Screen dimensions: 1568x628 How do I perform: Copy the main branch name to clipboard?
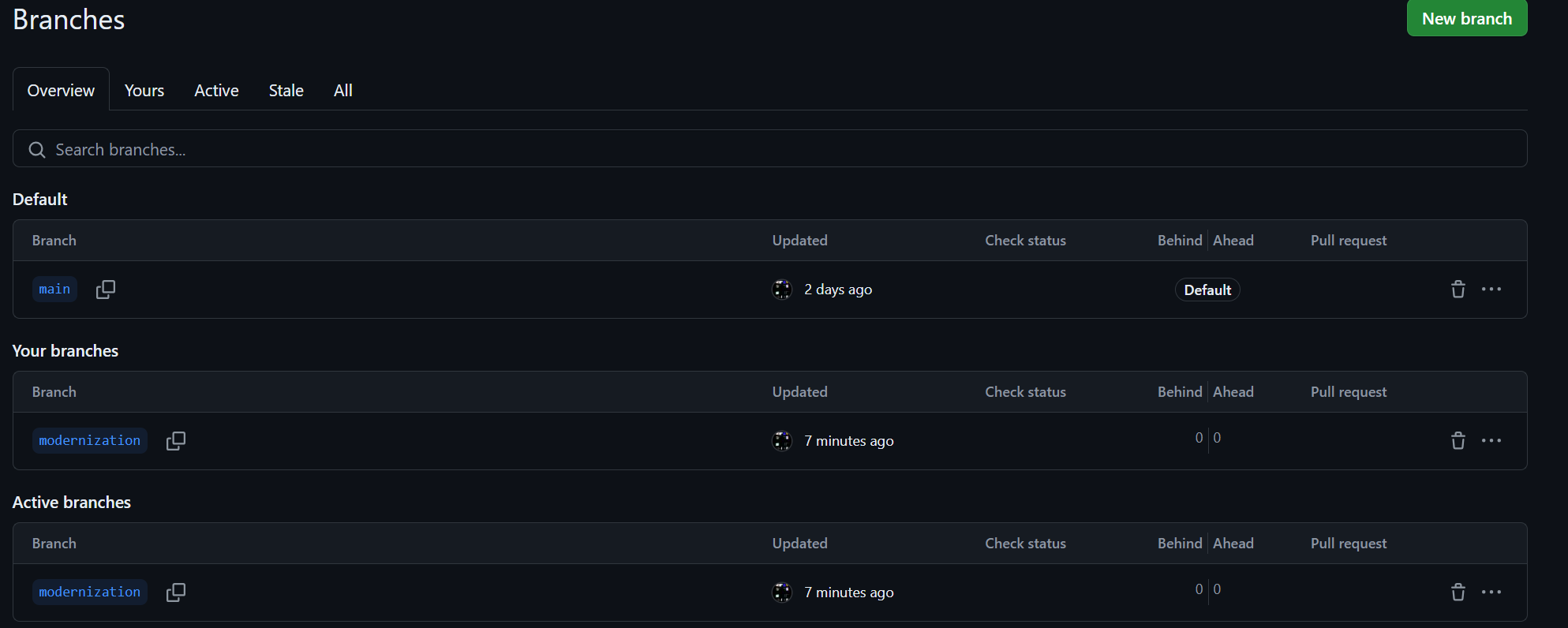(x=106, y=290)
